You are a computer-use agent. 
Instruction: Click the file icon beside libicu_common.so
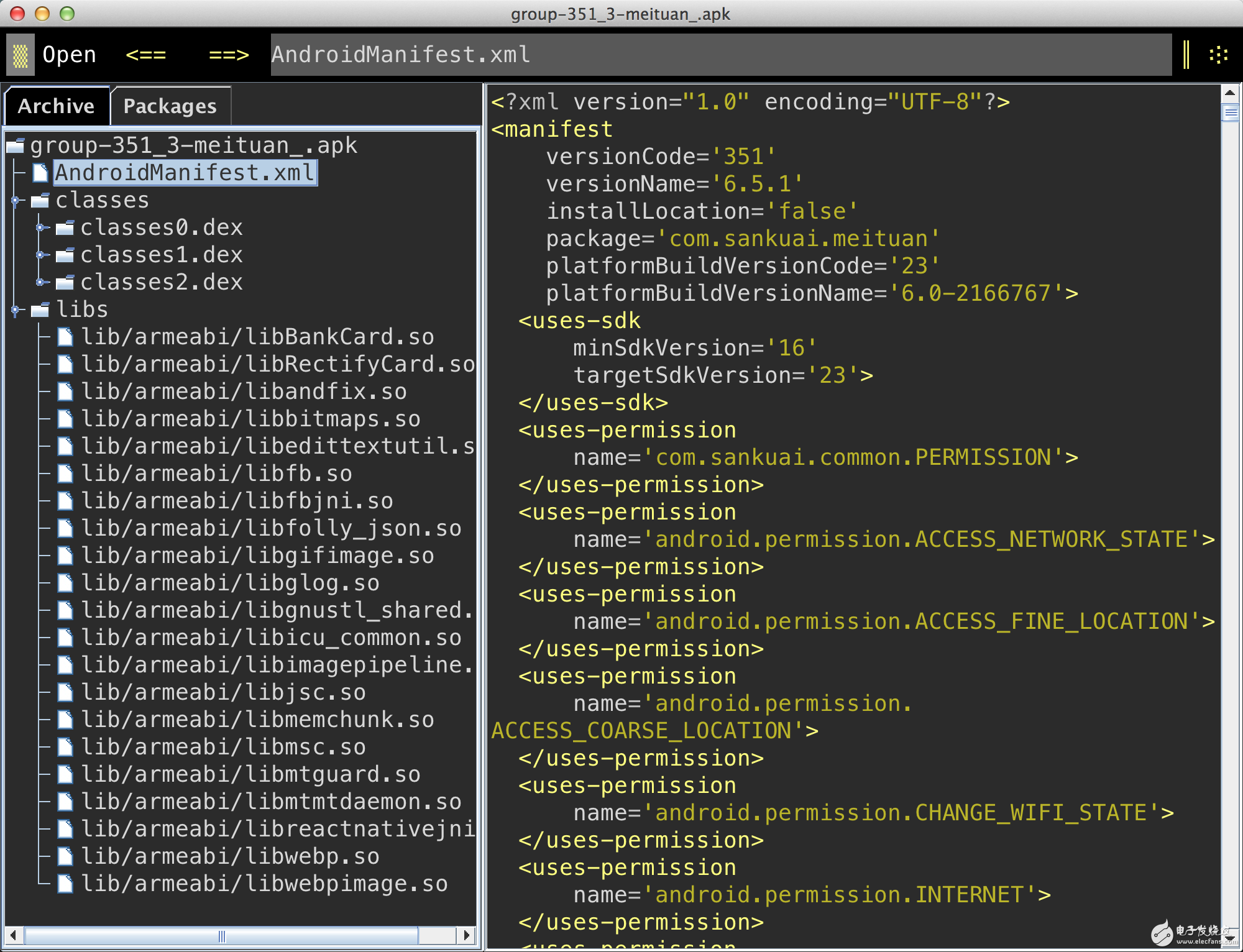click(x=65, y=638)
